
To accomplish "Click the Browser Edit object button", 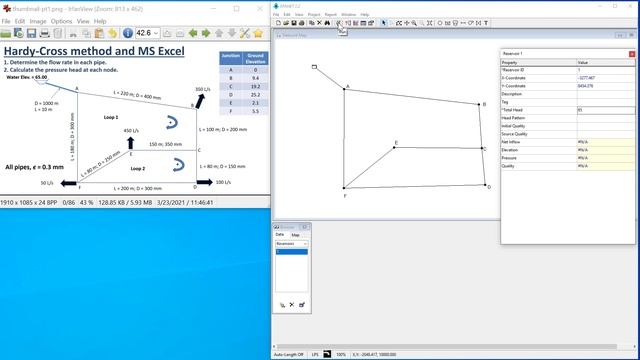I will 302,305.
